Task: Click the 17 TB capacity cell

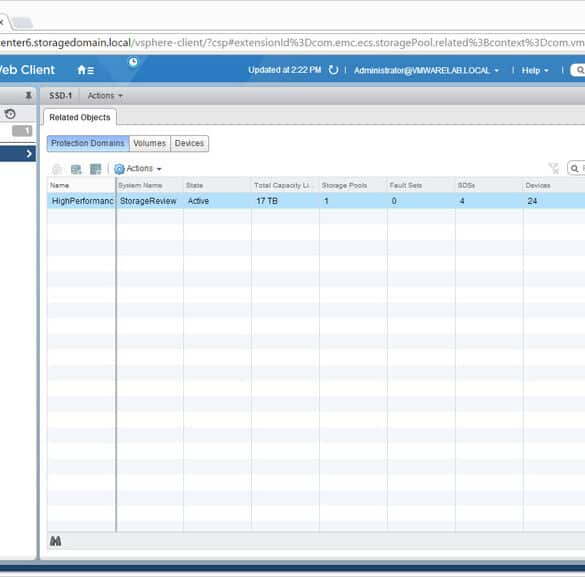Action: pyautogui.click(x=285, y=201)
